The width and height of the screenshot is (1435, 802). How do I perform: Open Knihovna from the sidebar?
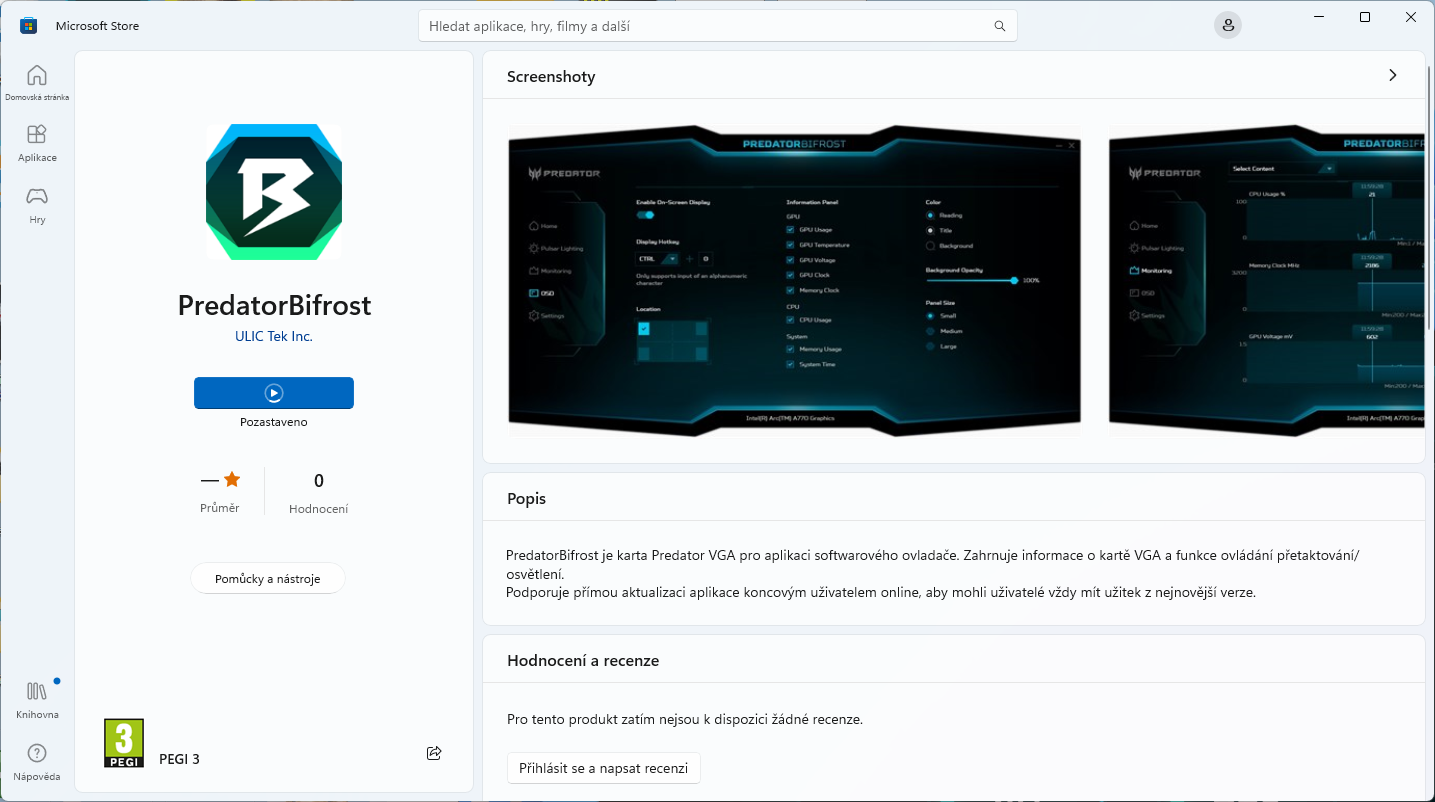[36, 697]
